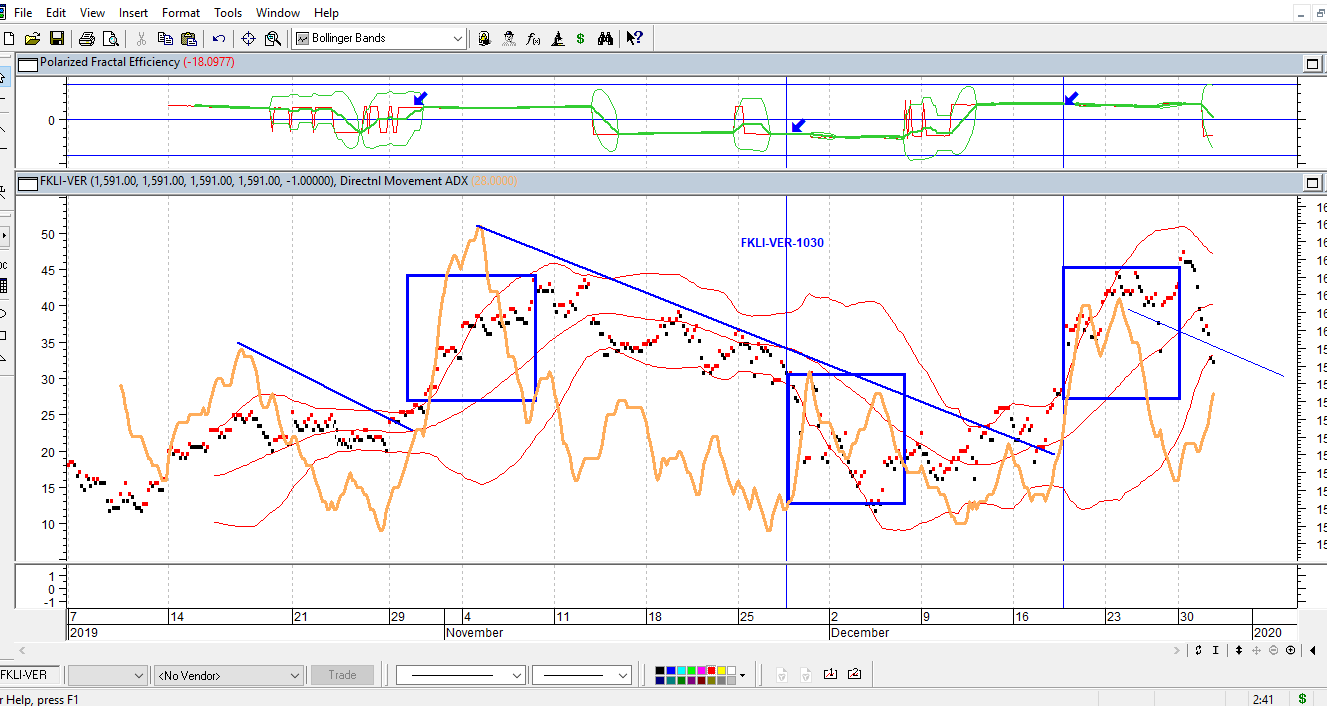The height and width of the screenshot is (706, 1327).
Task: Click the Trade button
Action: tap(342, 675)
